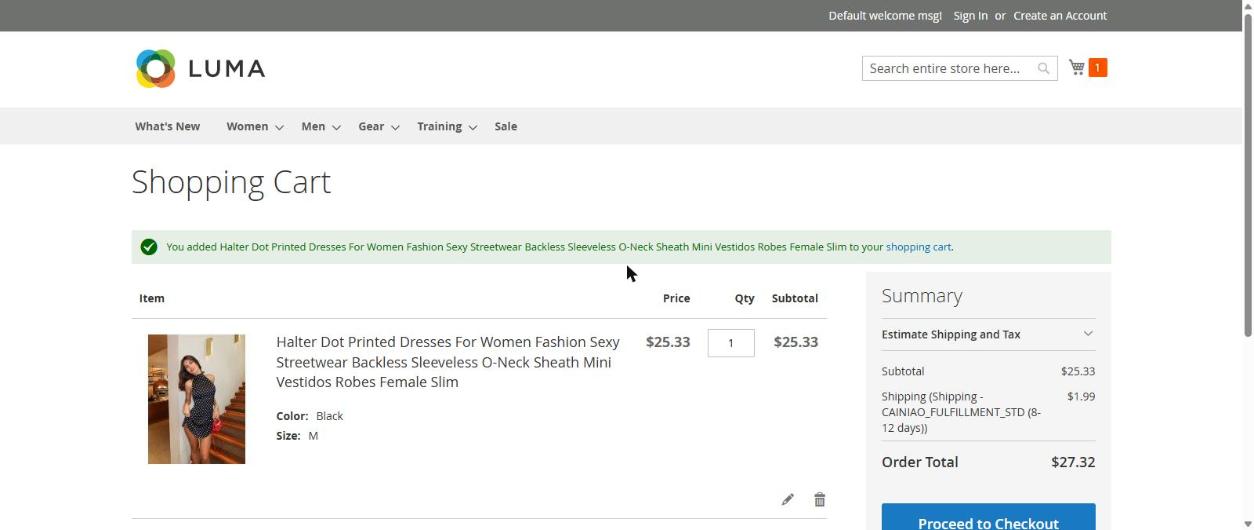Open the mini cart icon
Image resolution: width=1254 pixels, height=530 pixels.
point(1077,67)
